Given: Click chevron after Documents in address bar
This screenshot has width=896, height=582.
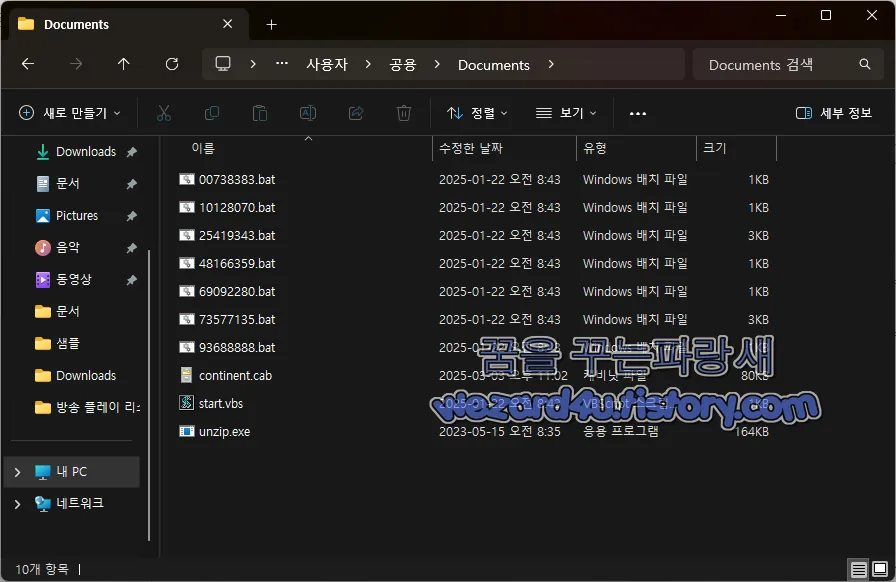Looking at the screenshot, I should coord(551,65).
